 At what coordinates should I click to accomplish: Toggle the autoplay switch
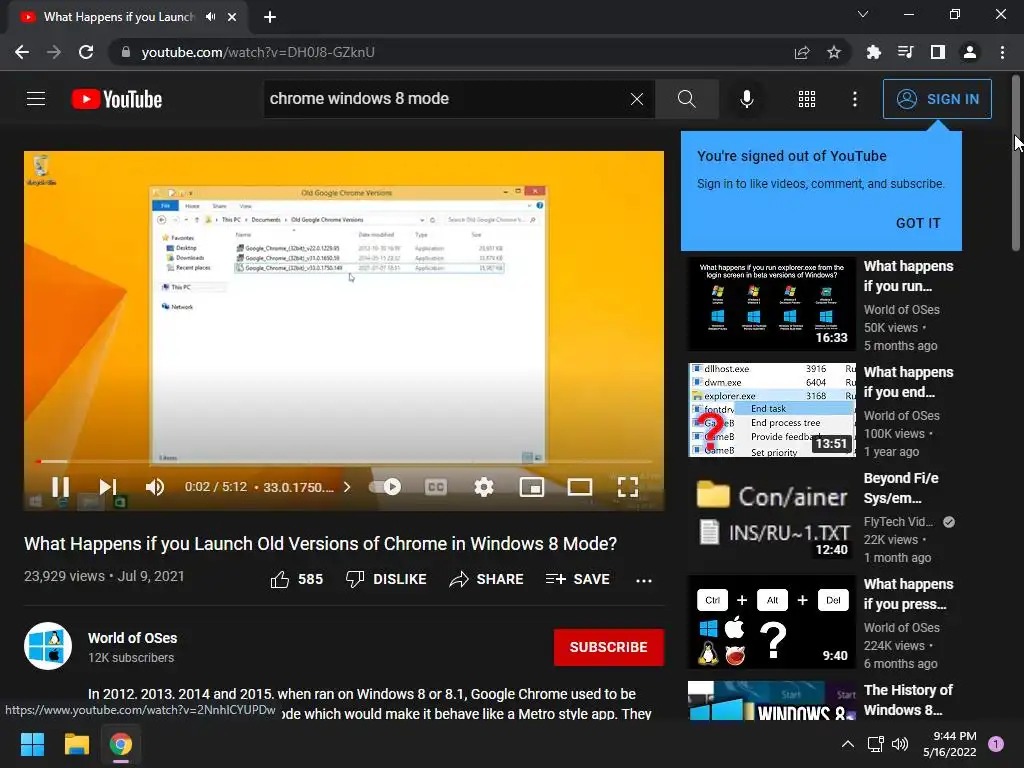(x=385, y=487)
